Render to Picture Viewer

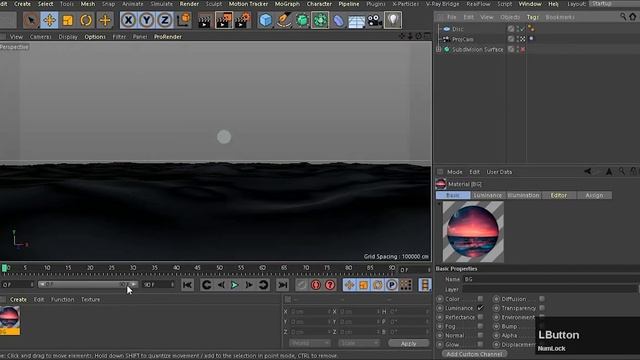(224, 20)
